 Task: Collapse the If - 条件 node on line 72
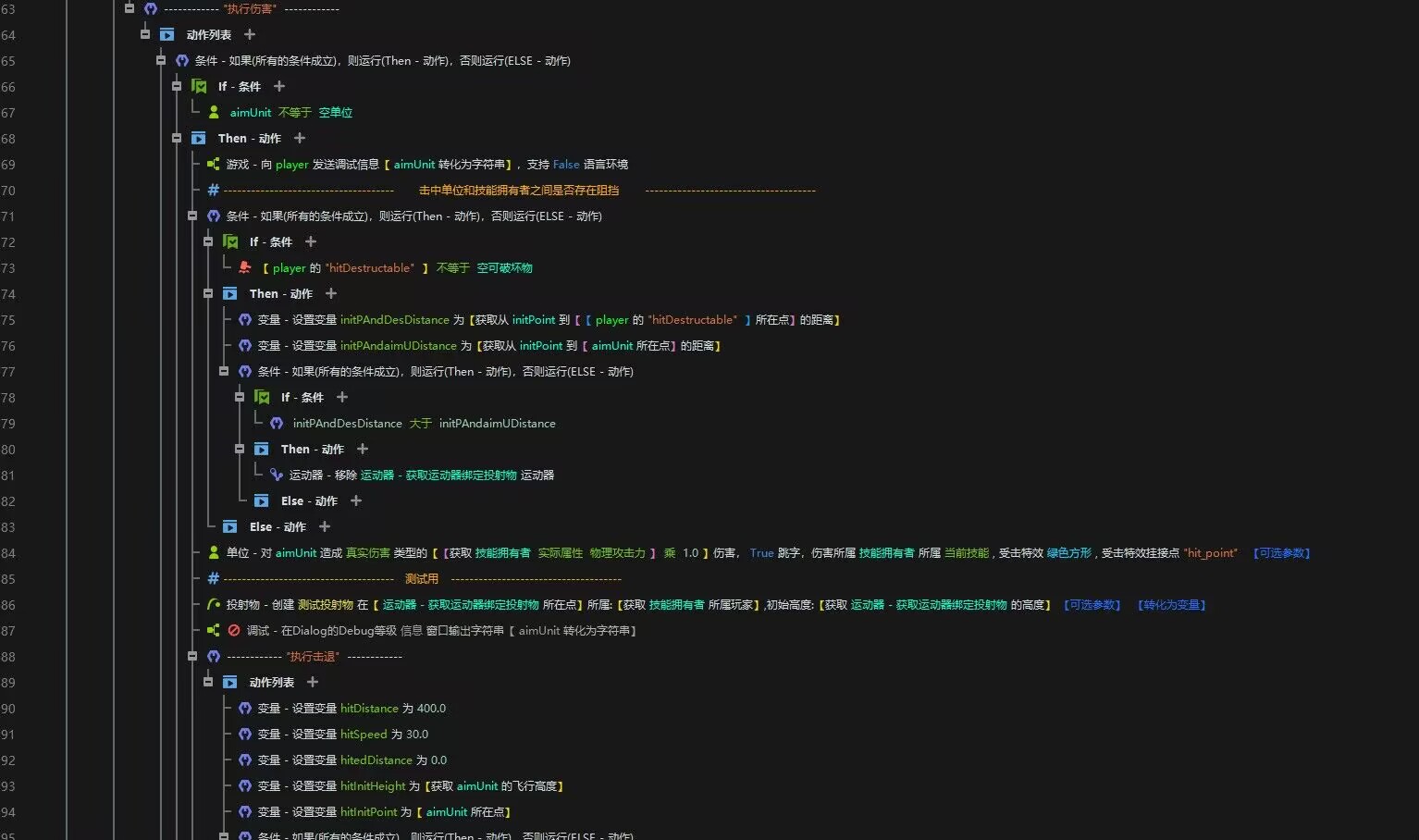coord(208,241)
